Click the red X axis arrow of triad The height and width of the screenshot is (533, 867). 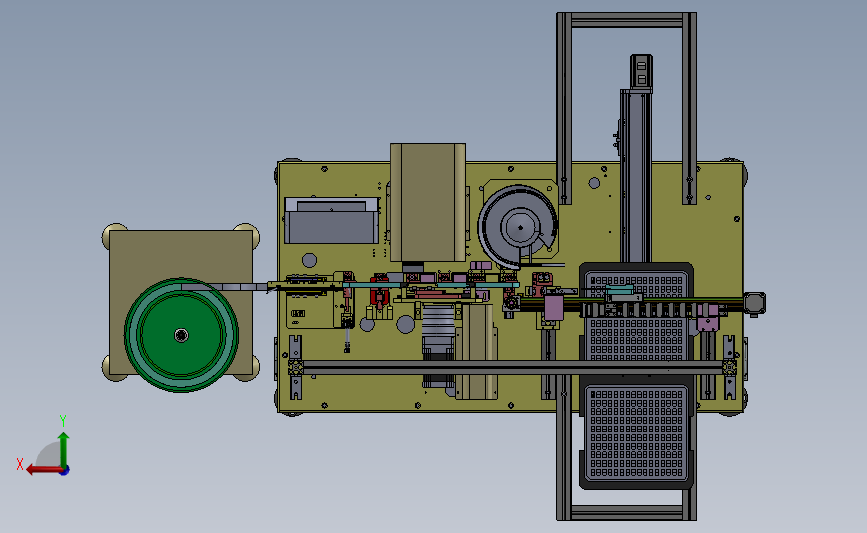(43, 470)
